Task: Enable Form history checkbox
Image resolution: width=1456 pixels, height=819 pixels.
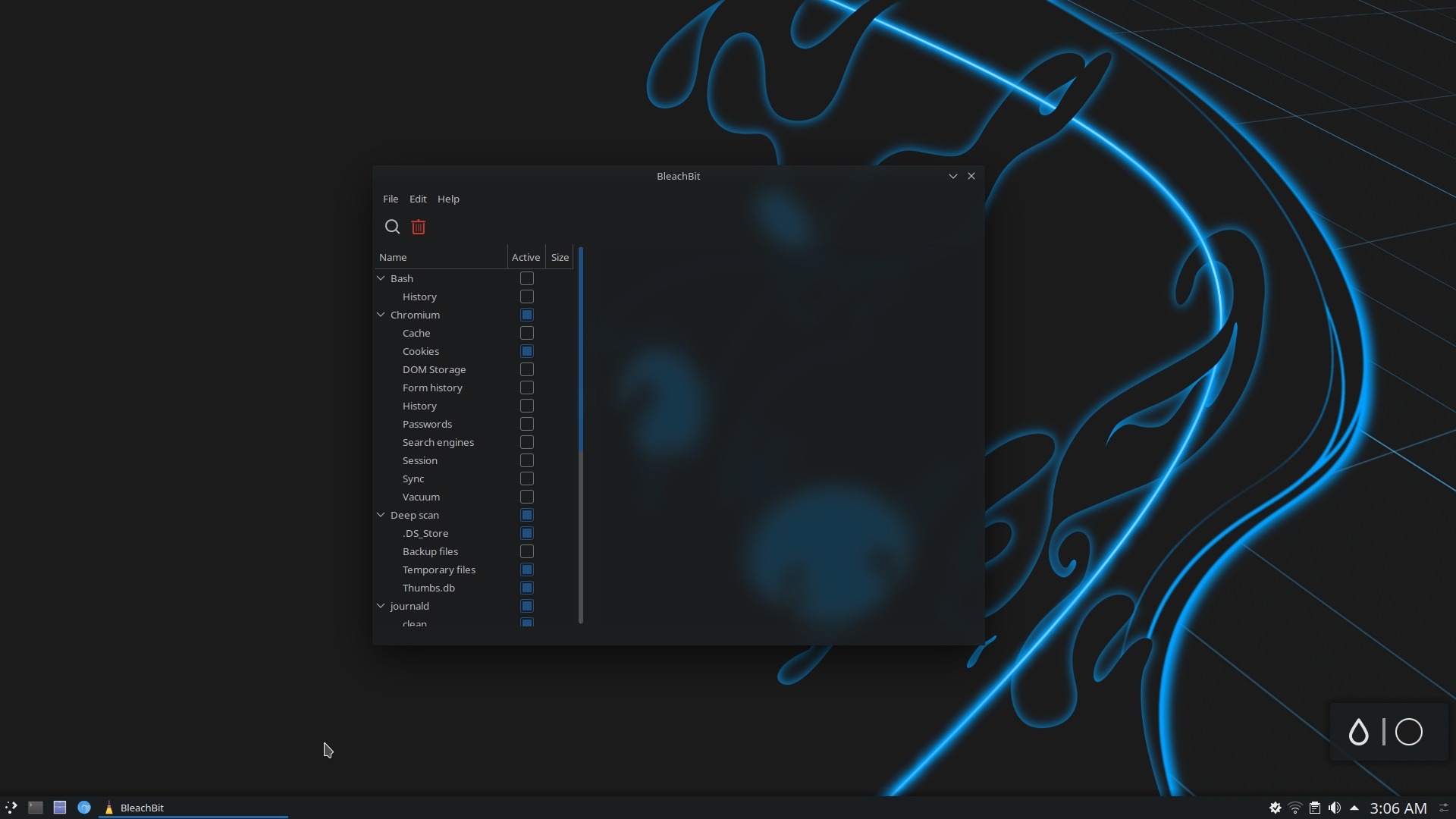Action: [x=527, y=388]
